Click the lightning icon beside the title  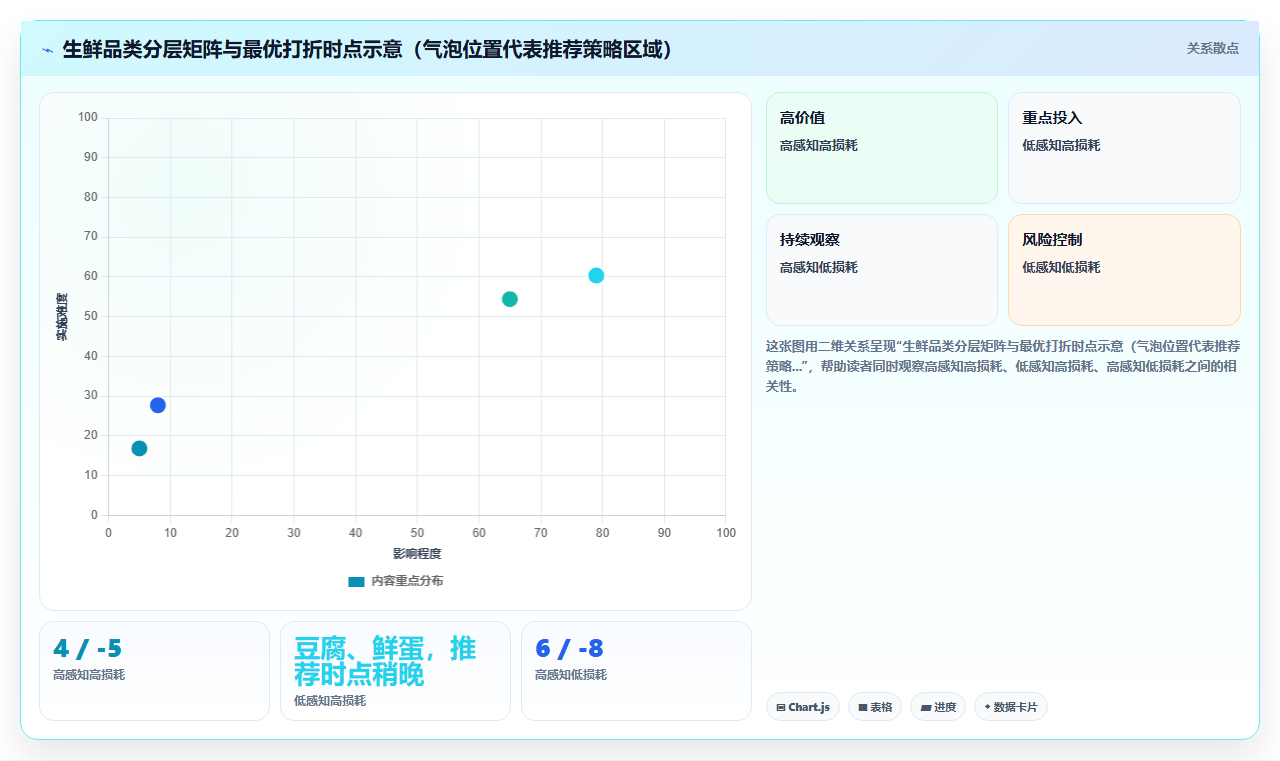click(x=47, y=49)
